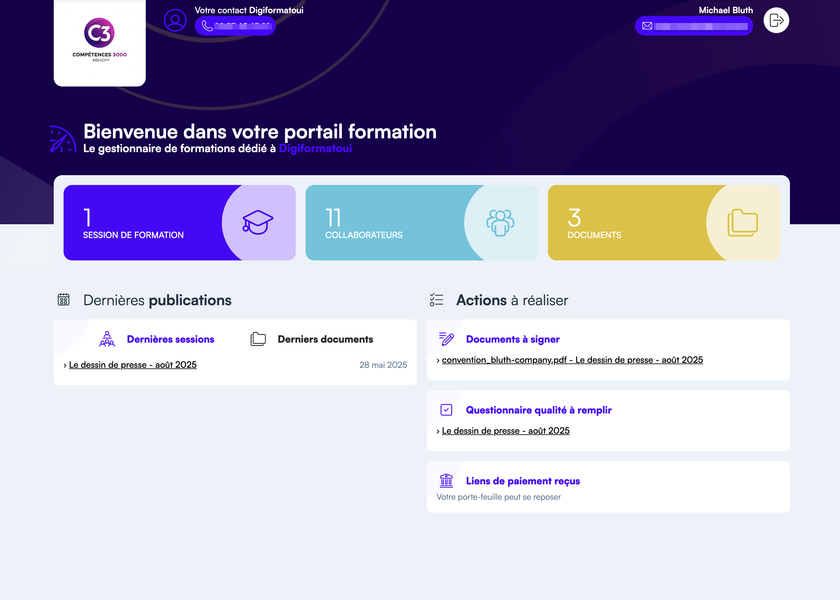The height and width of the screenshot is (600, 840).
Task: Click the checkbox questionnaire icon
Action: tap(446, 410)
